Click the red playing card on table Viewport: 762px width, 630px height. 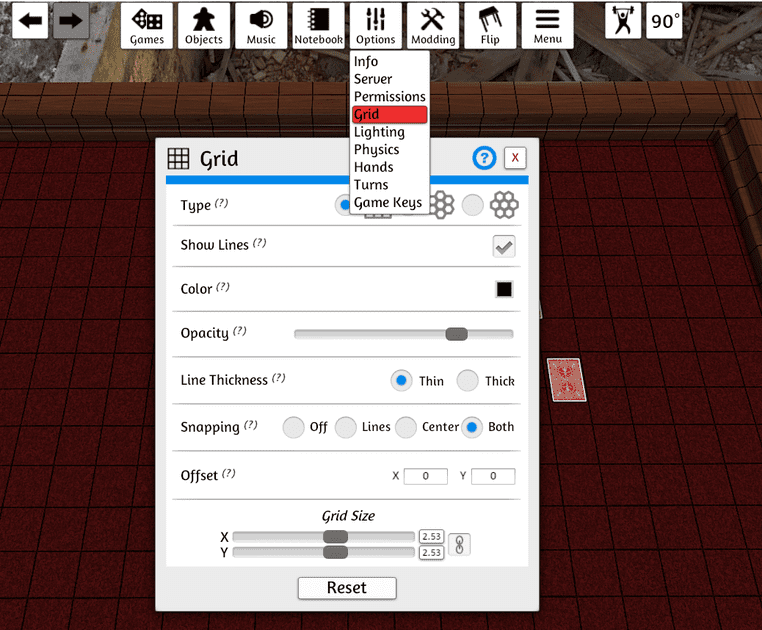click(x=567, y=380)
